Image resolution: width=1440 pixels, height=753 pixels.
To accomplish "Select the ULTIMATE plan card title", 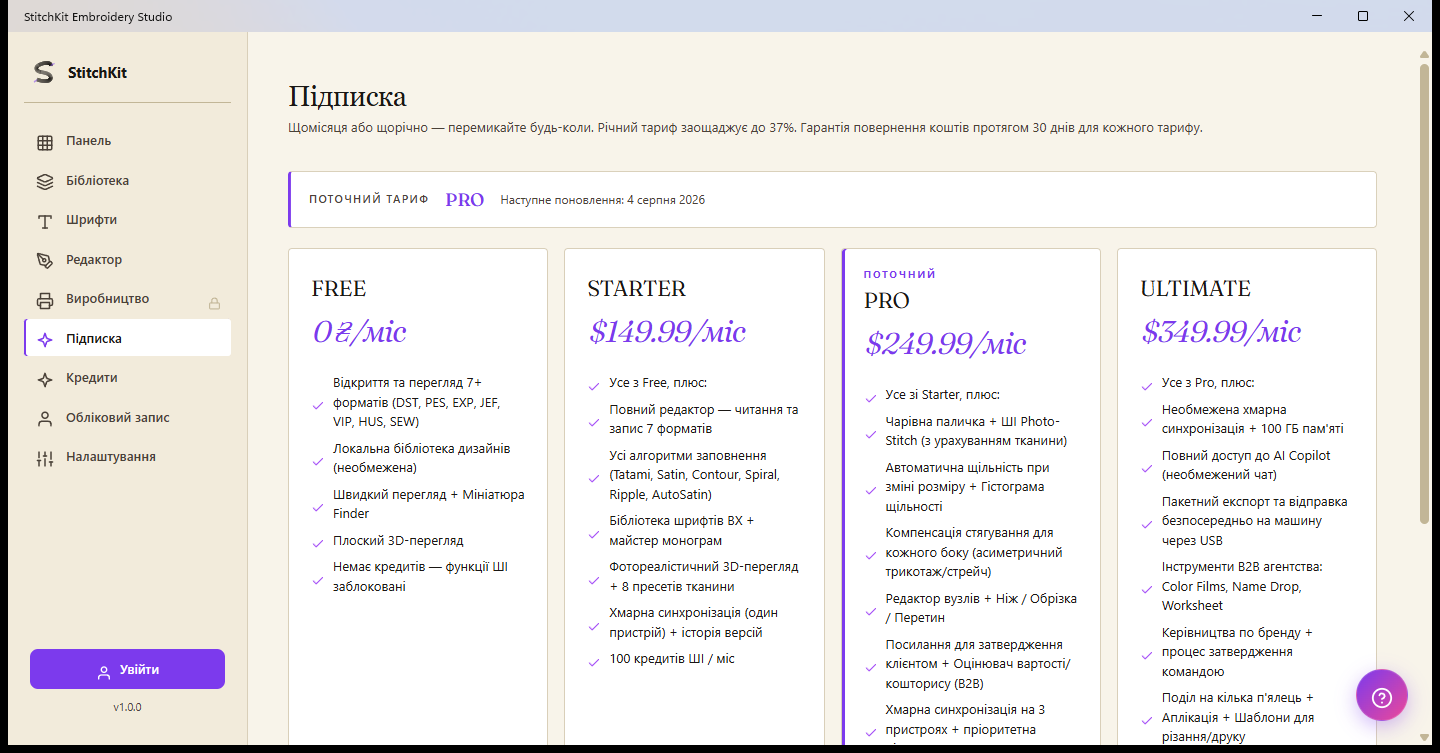I will (x=1195, y=289).
